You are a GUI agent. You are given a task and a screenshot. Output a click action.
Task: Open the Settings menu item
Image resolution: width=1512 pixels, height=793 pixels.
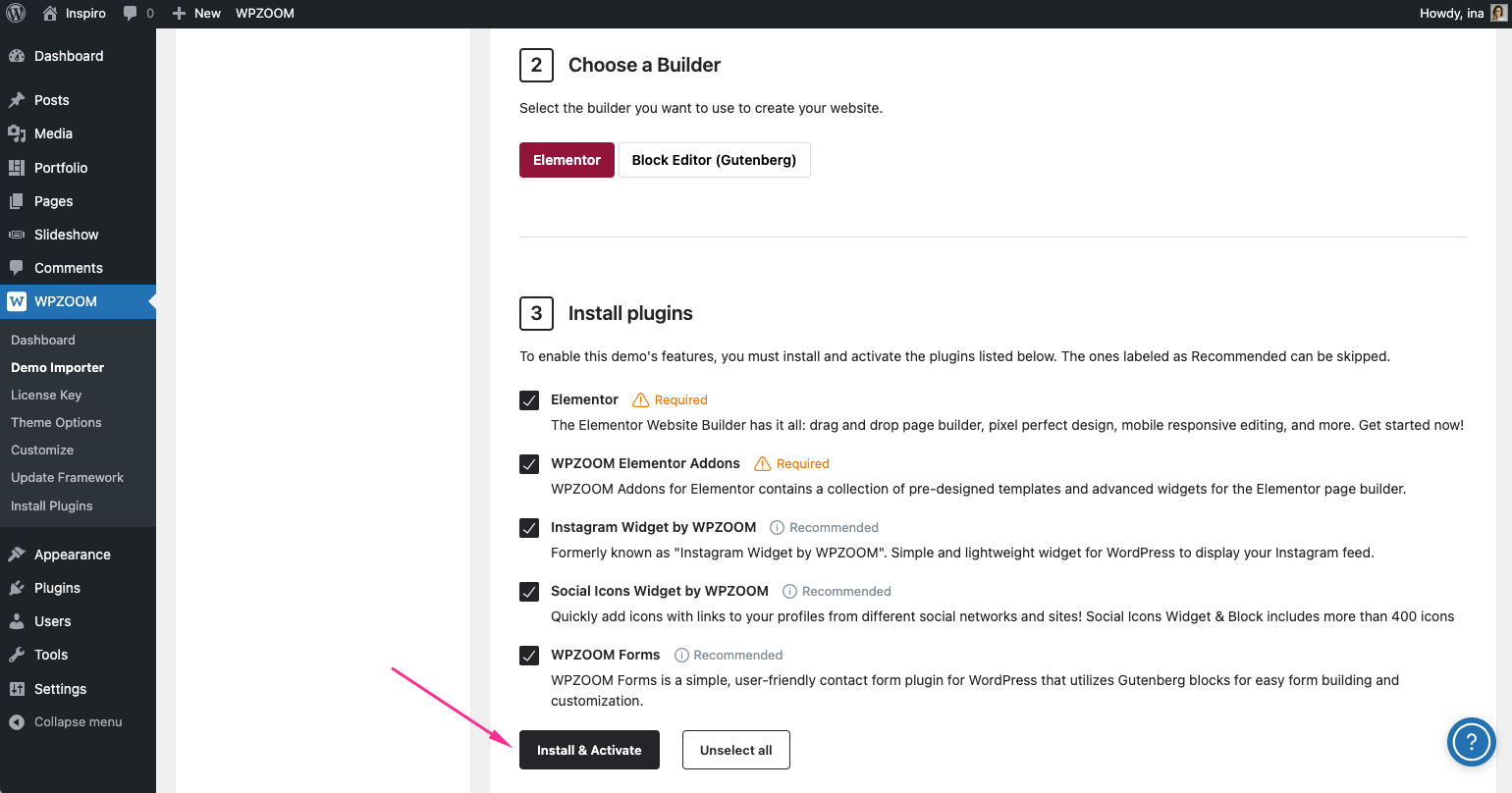(x=61, y=689)
